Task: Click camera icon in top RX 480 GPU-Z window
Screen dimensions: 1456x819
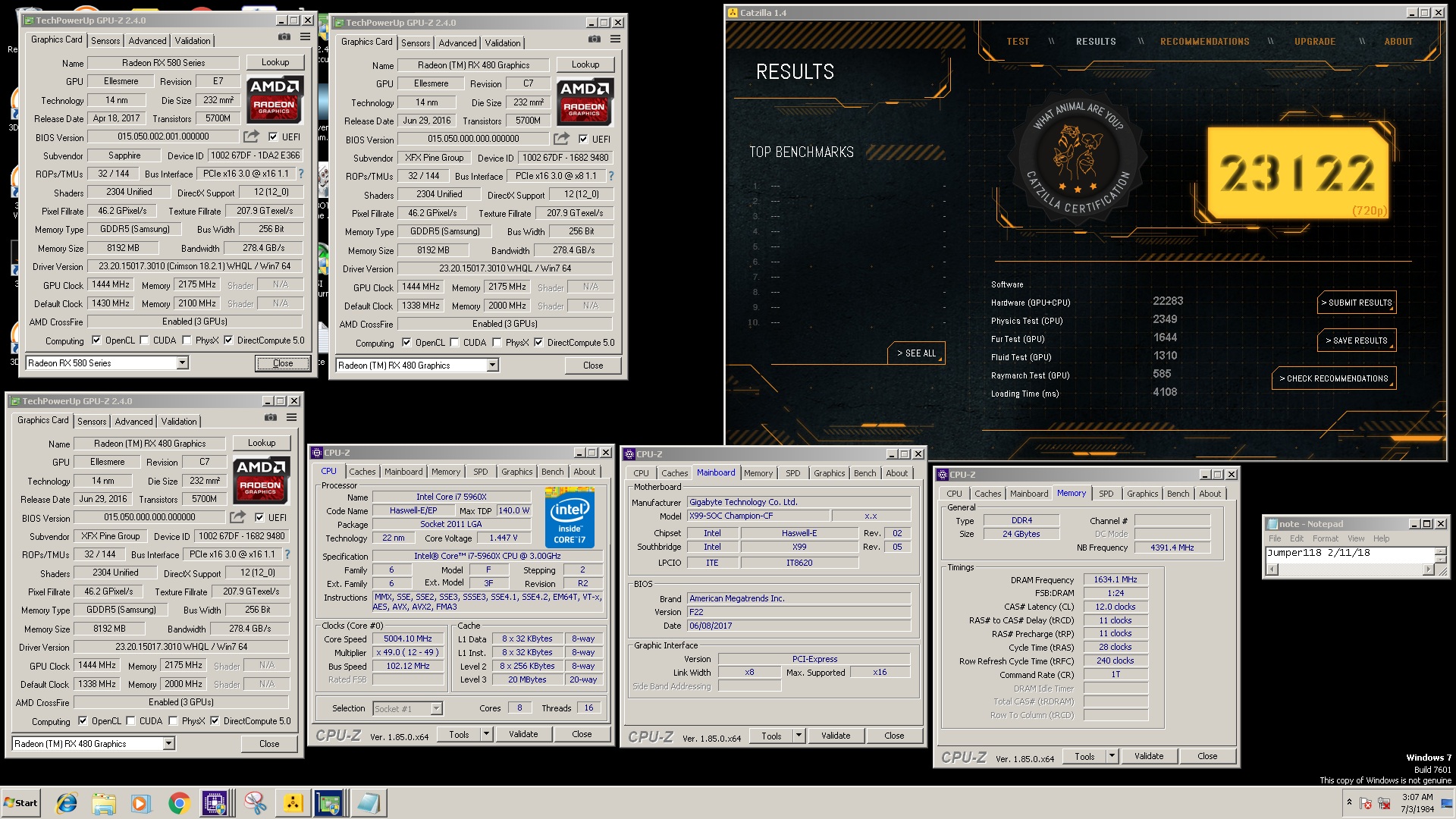Action: coord(594,39)
